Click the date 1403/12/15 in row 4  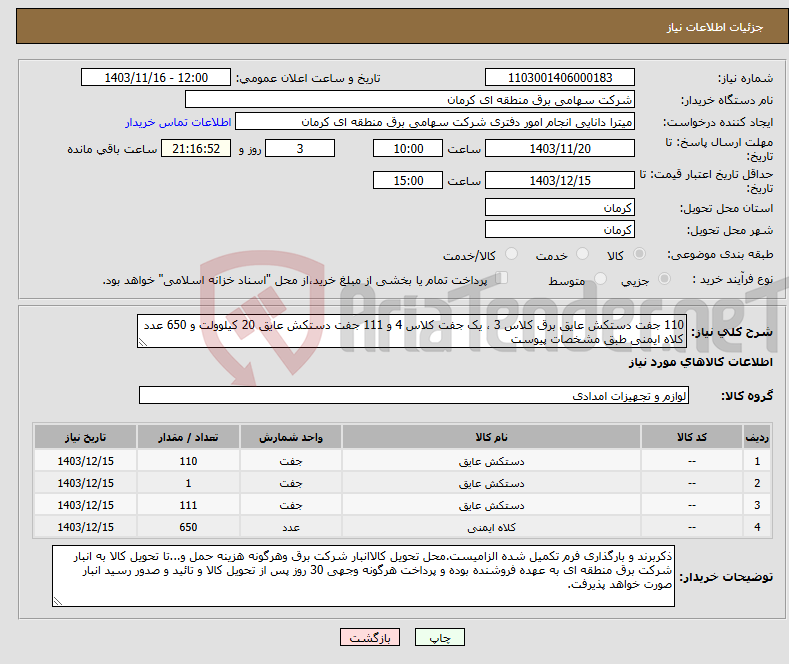[86, 527]
